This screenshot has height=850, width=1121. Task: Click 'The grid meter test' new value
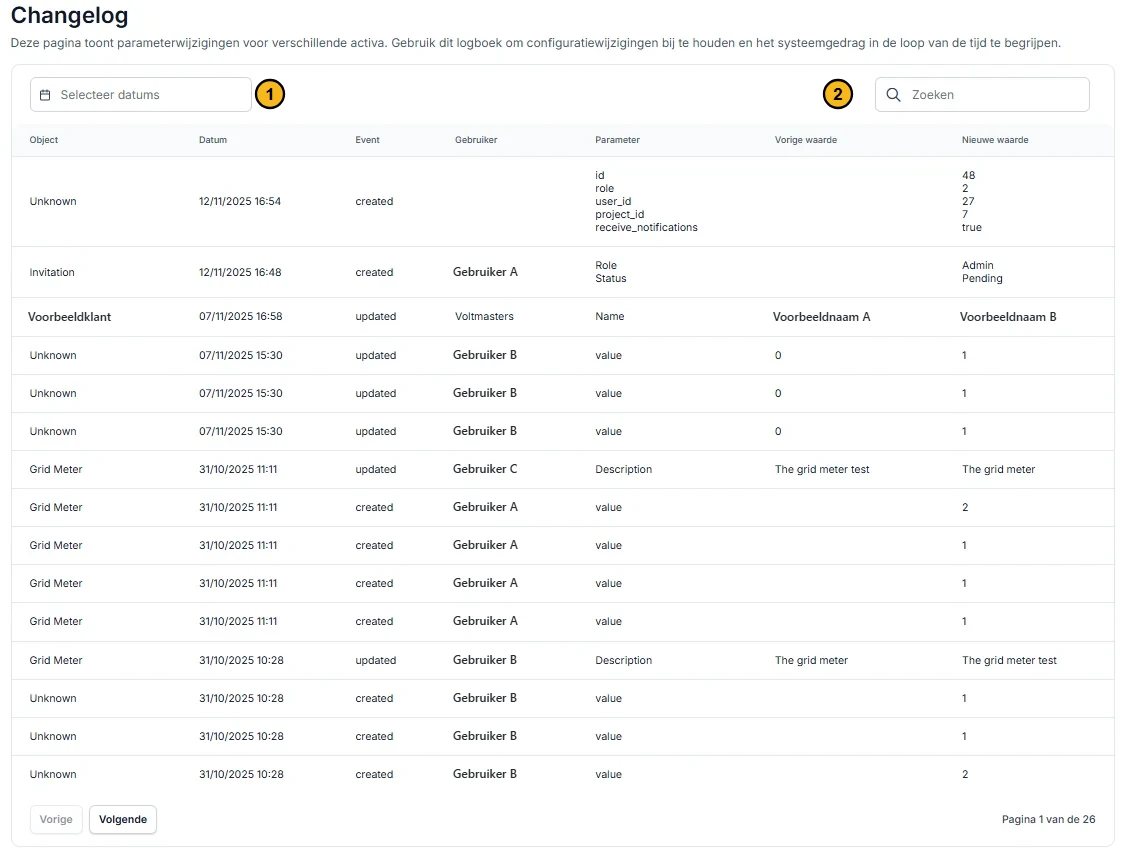click(x=1009, y=661)
